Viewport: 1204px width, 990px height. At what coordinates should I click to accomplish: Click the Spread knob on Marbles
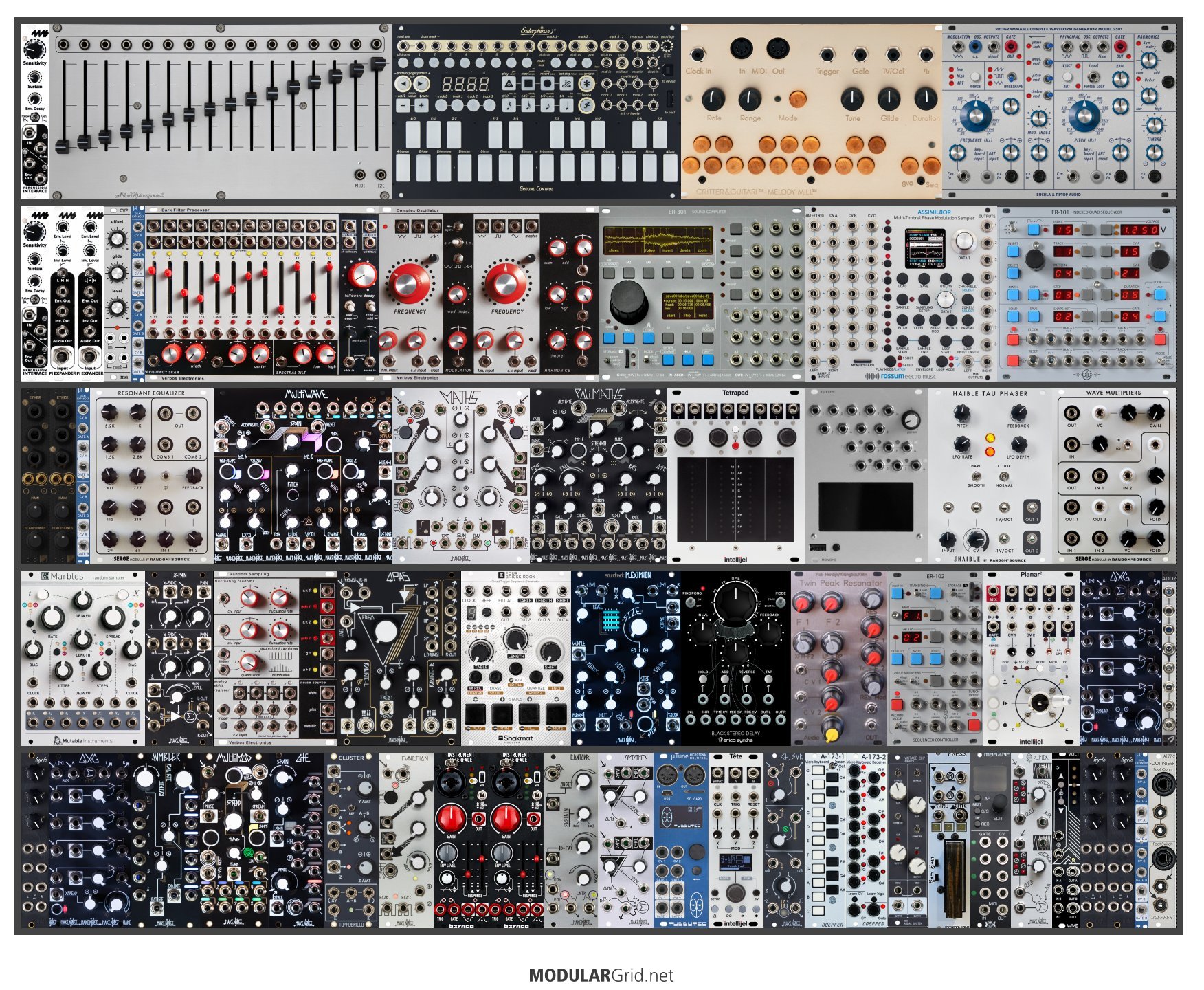112,617
